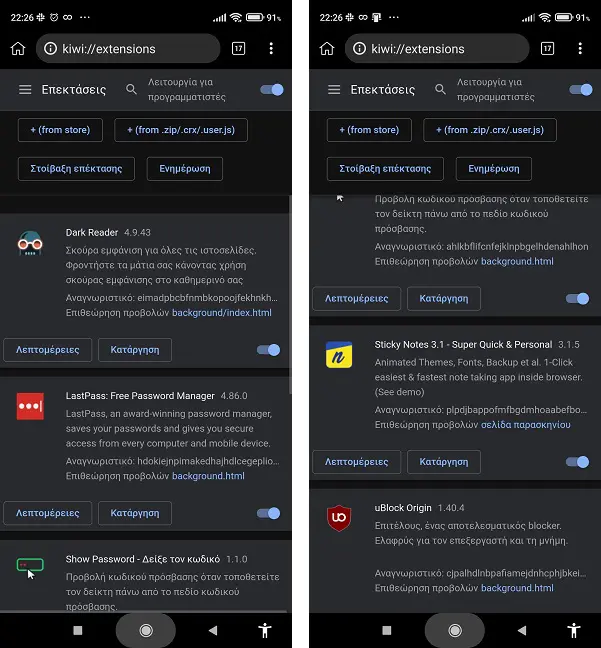
Task: Open site info icon in right address bar
Action: (359, 49)
